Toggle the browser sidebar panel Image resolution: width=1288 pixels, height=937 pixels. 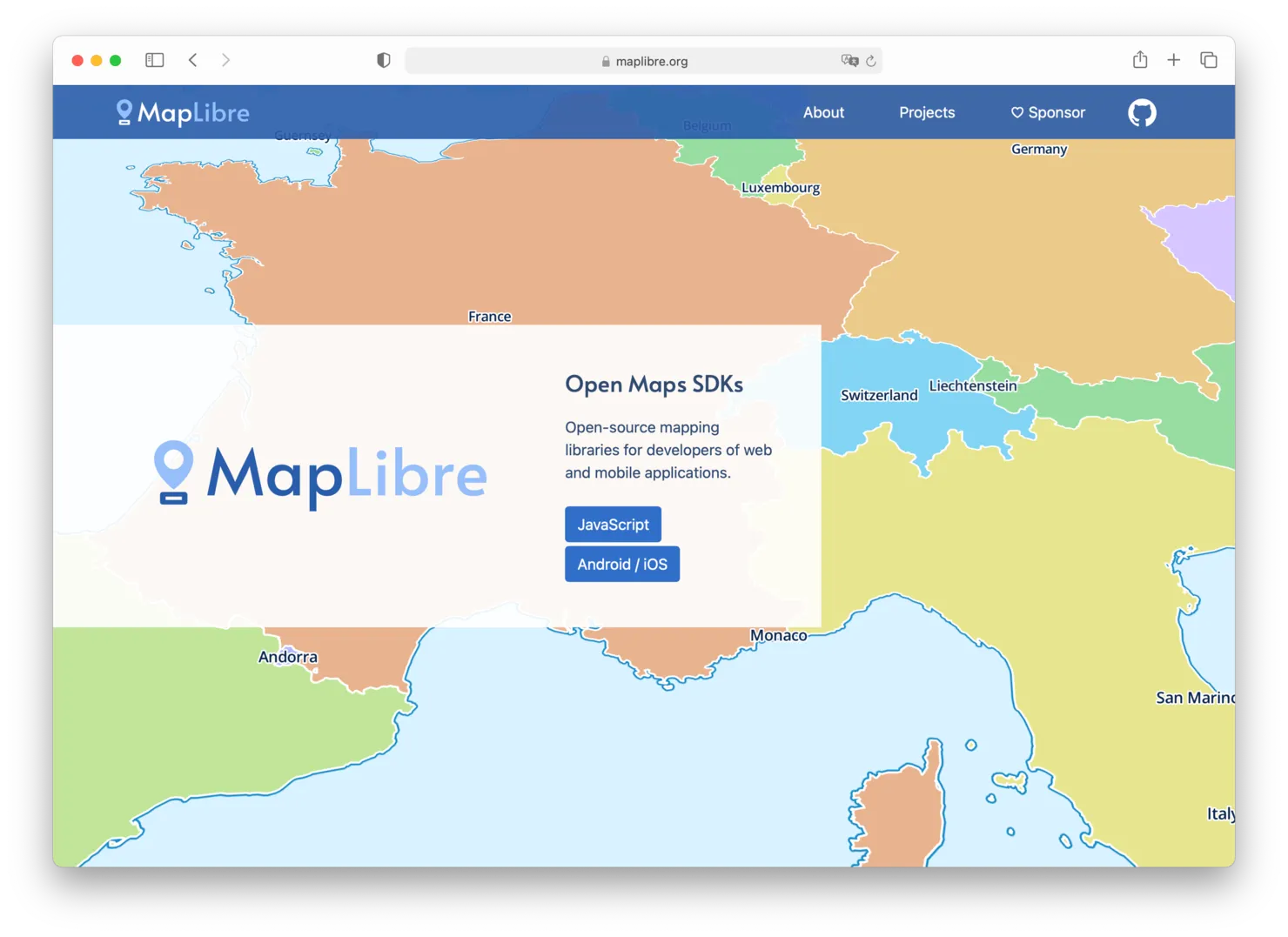click(154, 59)
